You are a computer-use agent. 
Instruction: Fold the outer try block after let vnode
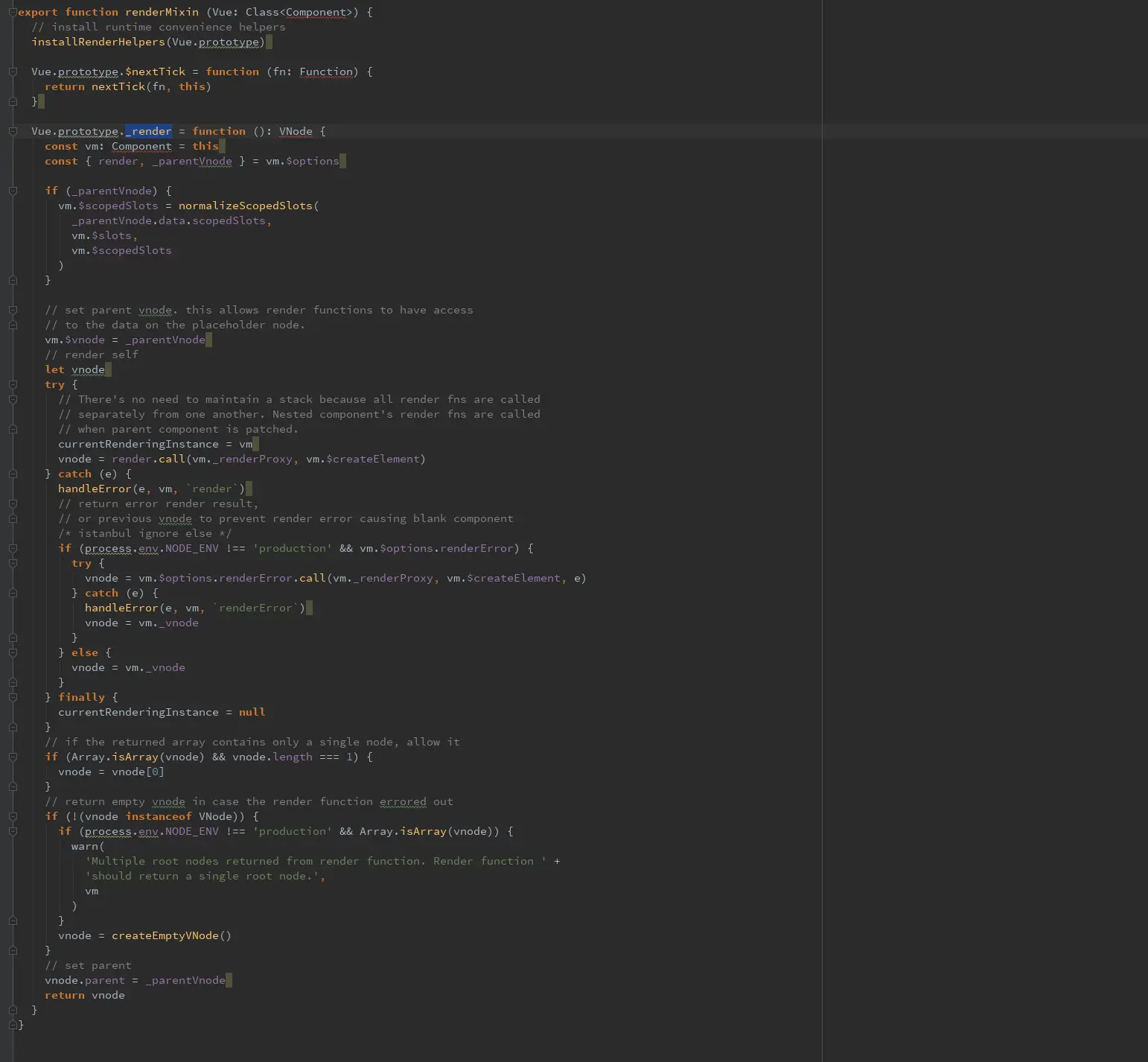click(13, 384)
